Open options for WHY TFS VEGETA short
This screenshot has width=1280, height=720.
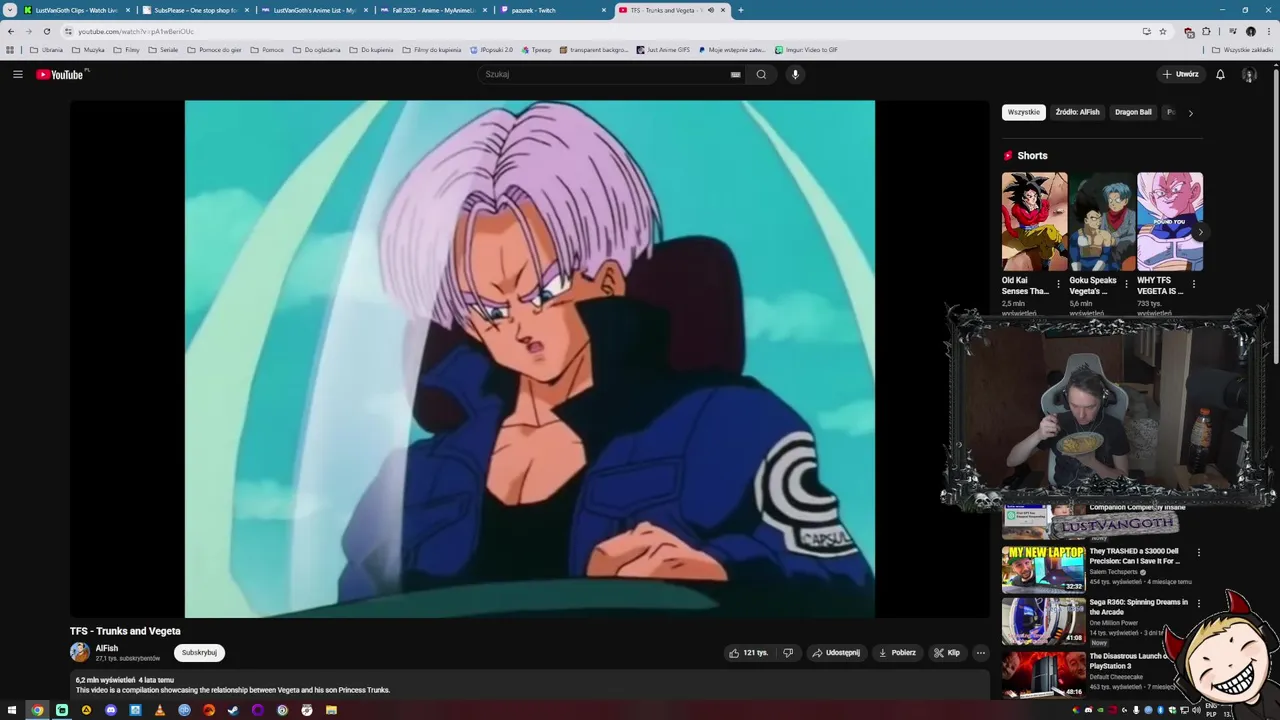[x=1194, y=284]
